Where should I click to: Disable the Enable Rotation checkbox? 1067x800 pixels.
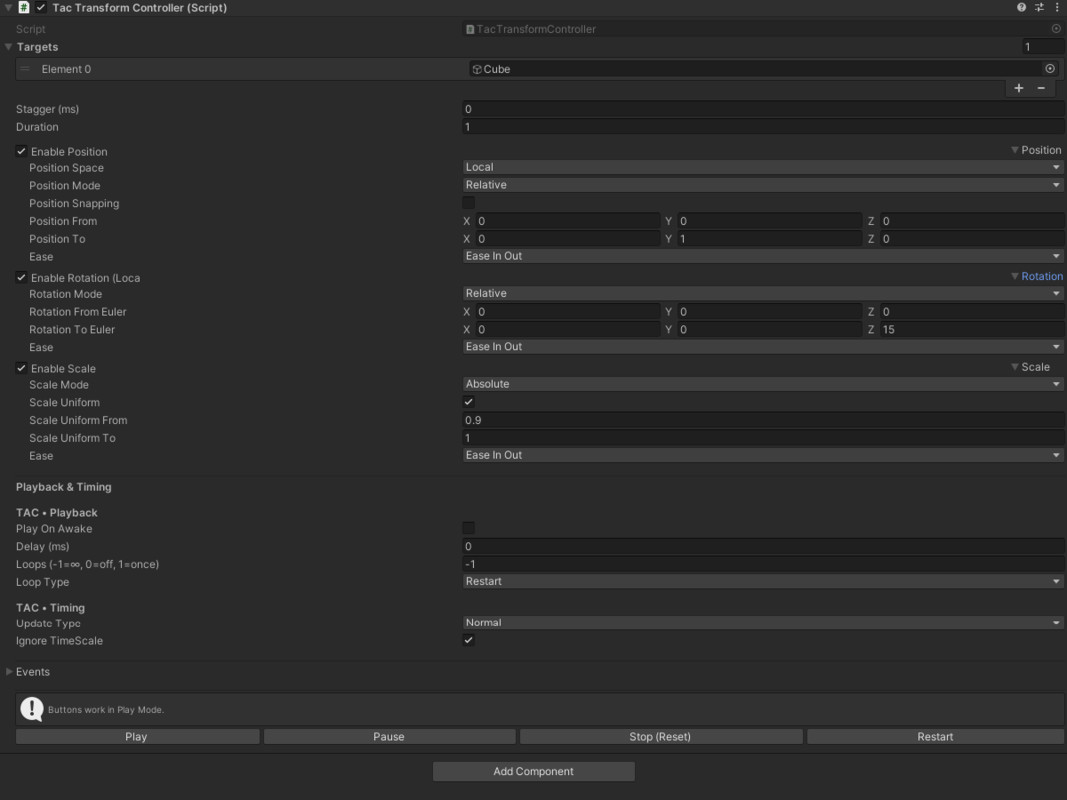[x=21, y=277]
